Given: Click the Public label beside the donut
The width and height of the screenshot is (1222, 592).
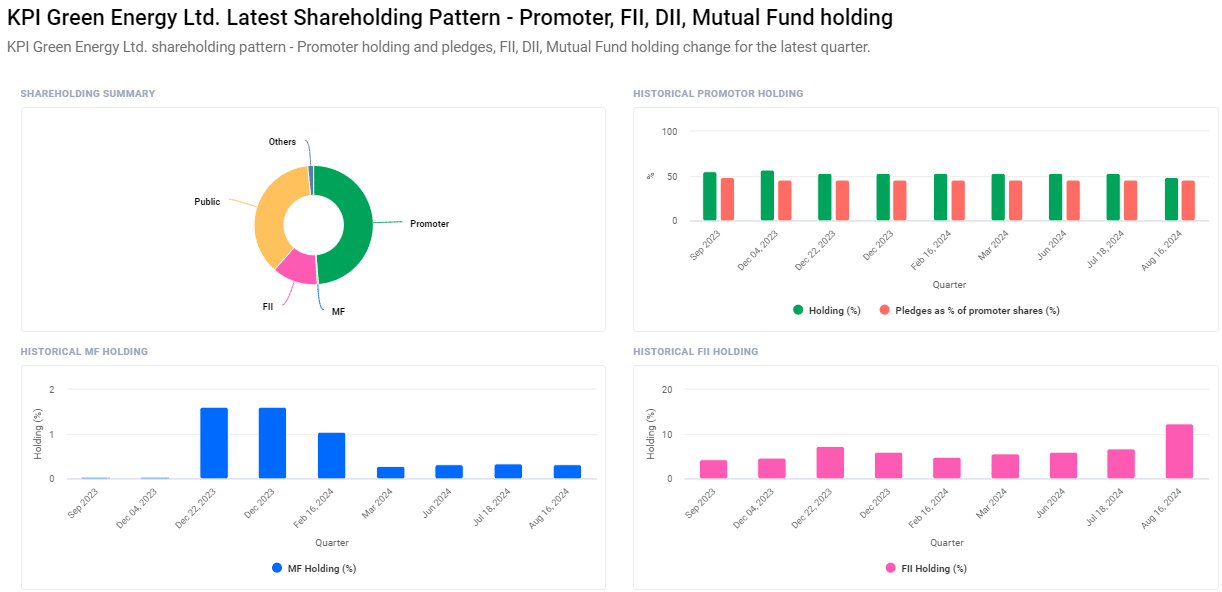Looking at the screenshot, I should 207,202.
